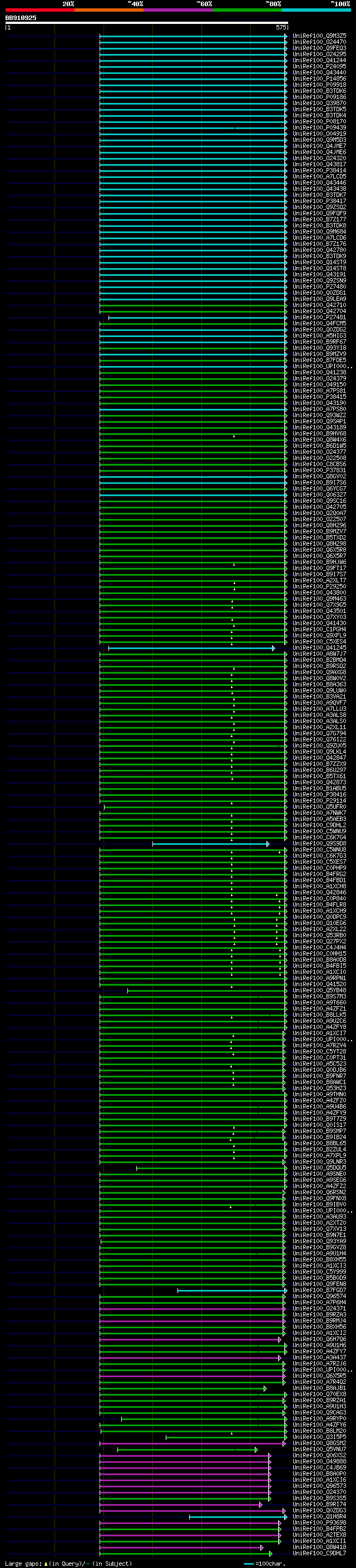Click the purple ~60% identity legend bar
The width and height of the screenshot is (356, 1568).
click(177, 10)
